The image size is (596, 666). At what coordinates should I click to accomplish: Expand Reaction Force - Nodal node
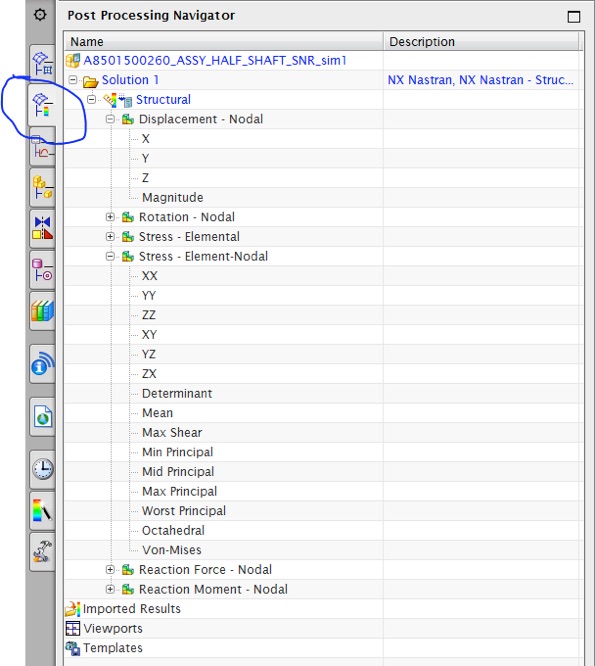coord(110,570)
